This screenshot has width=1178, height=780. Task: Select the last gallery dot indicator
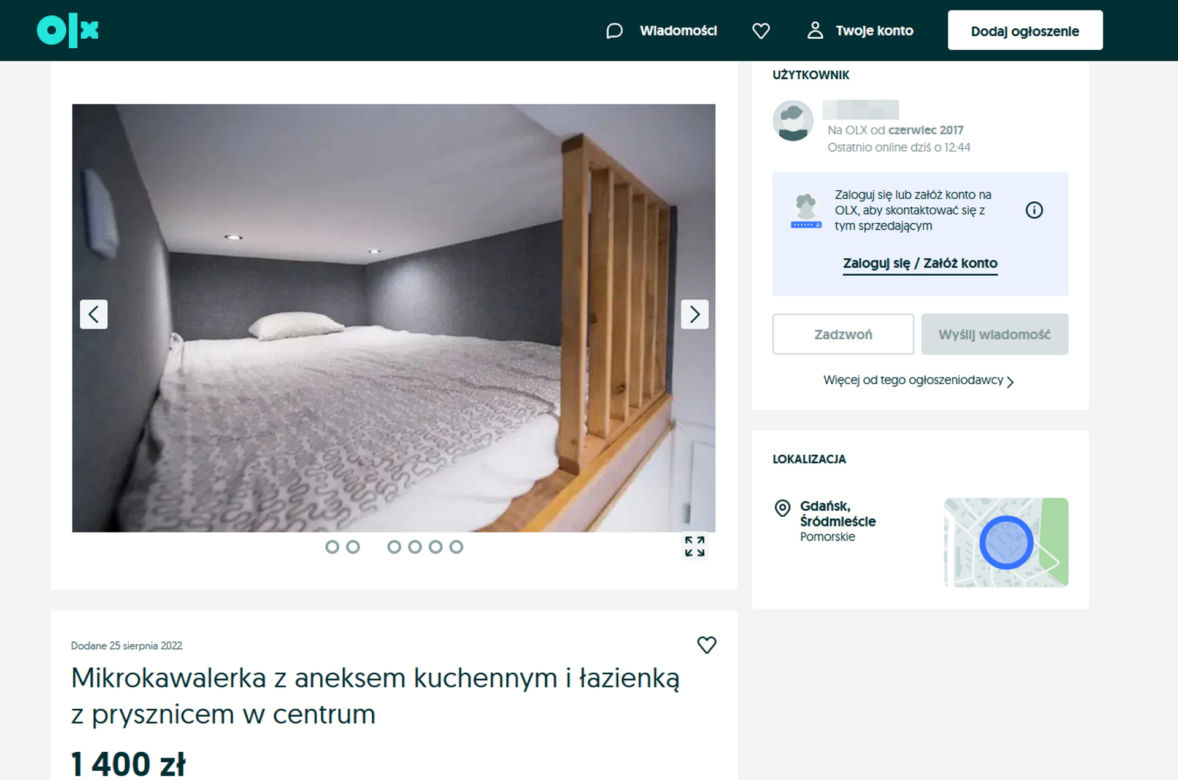[456, 547]
